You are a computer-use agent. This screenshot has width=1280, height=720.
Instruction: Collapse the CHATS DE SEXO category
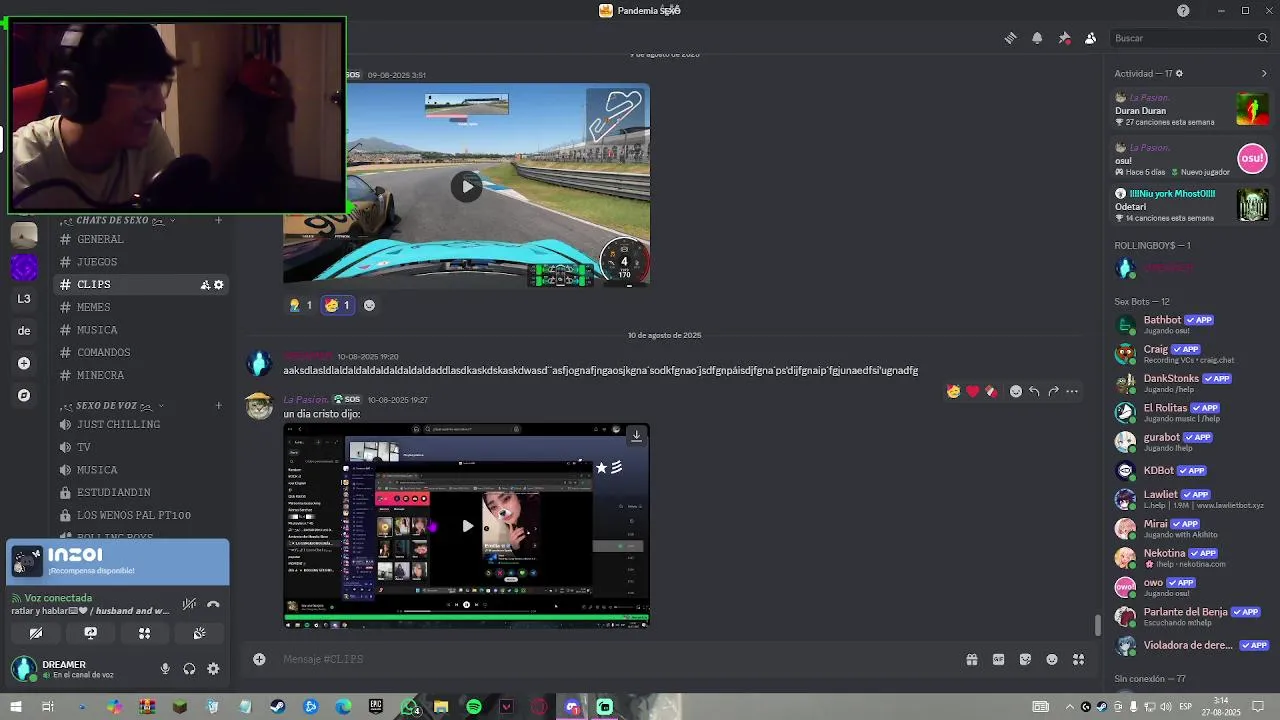point(118,220)
